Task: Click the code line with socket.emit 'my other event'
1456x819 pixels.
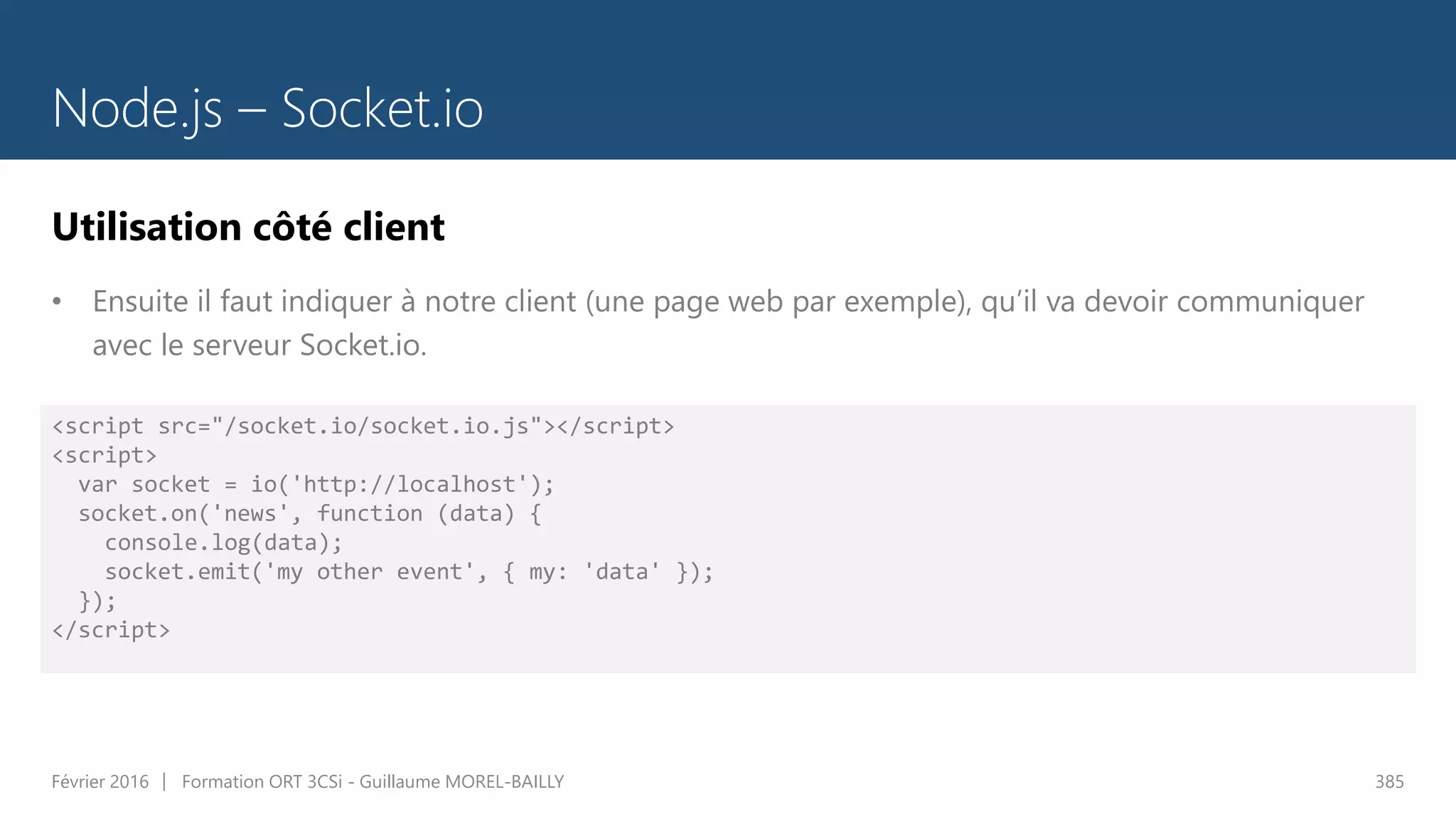Action: [409, 572]
